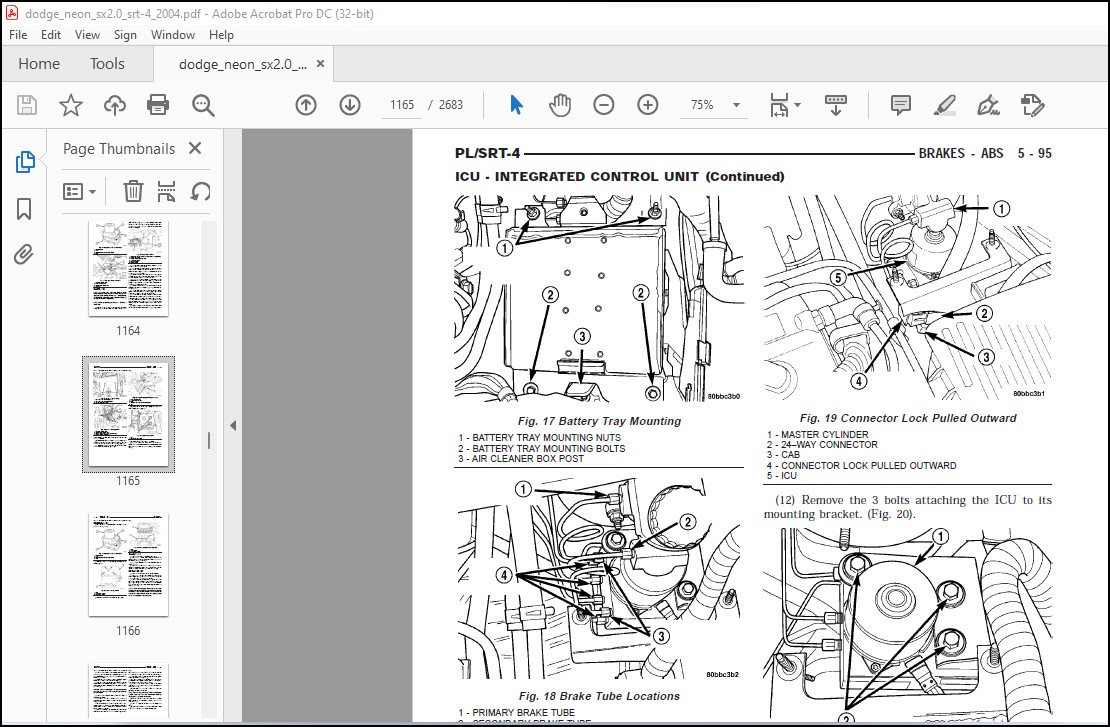
Task: Close the Page Thumbnails panel
Action: tap(195, 148)
